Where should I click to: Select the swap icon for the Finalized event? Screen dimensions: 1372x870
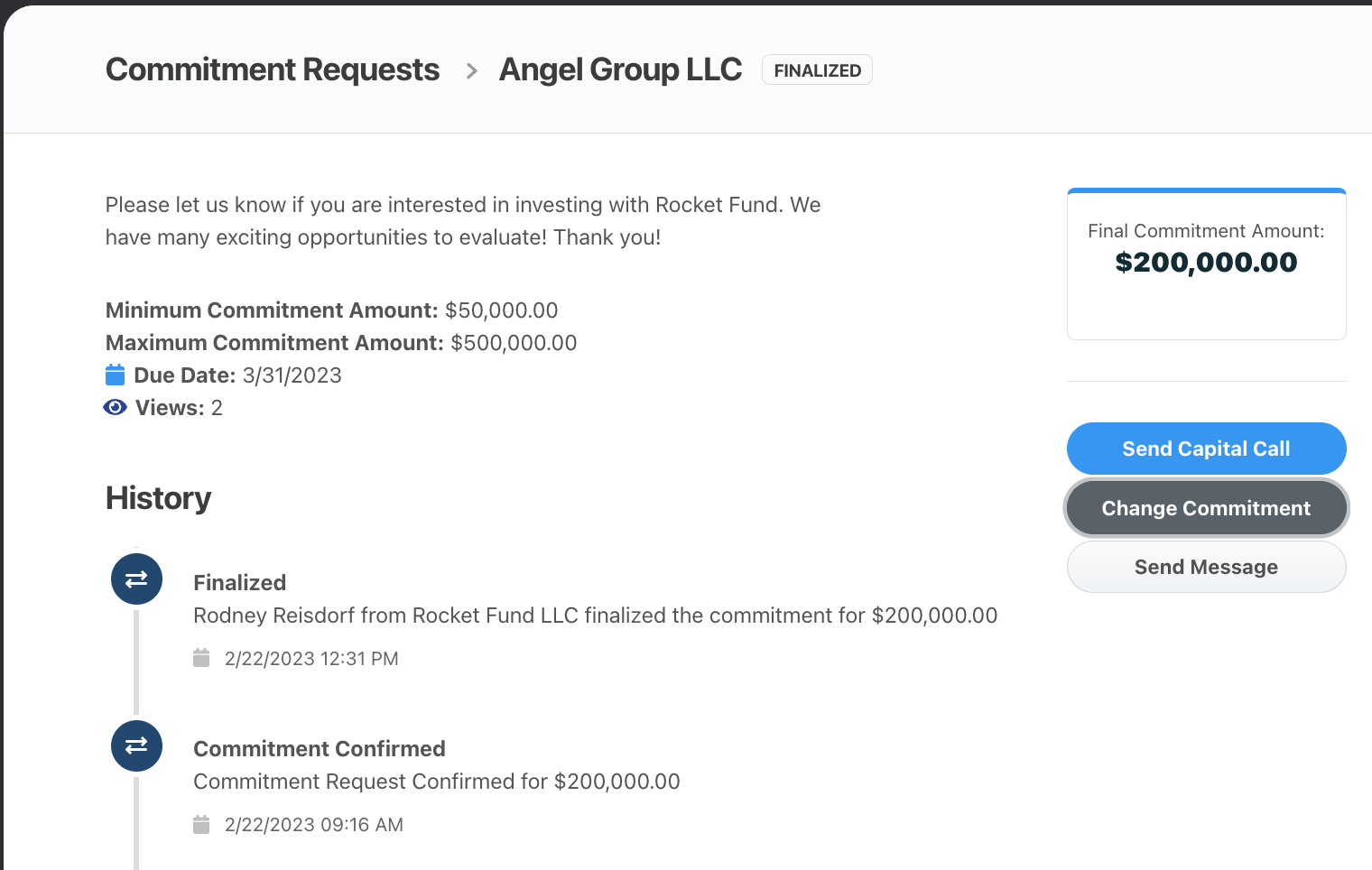(x=136, y=578)
